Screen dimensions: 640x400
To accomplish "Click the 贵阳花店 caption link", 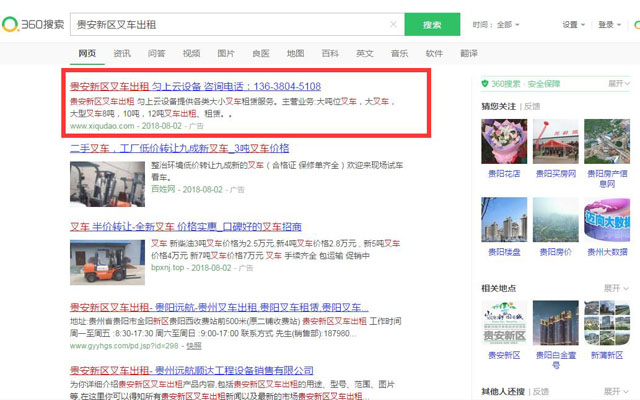I will 504,174.
